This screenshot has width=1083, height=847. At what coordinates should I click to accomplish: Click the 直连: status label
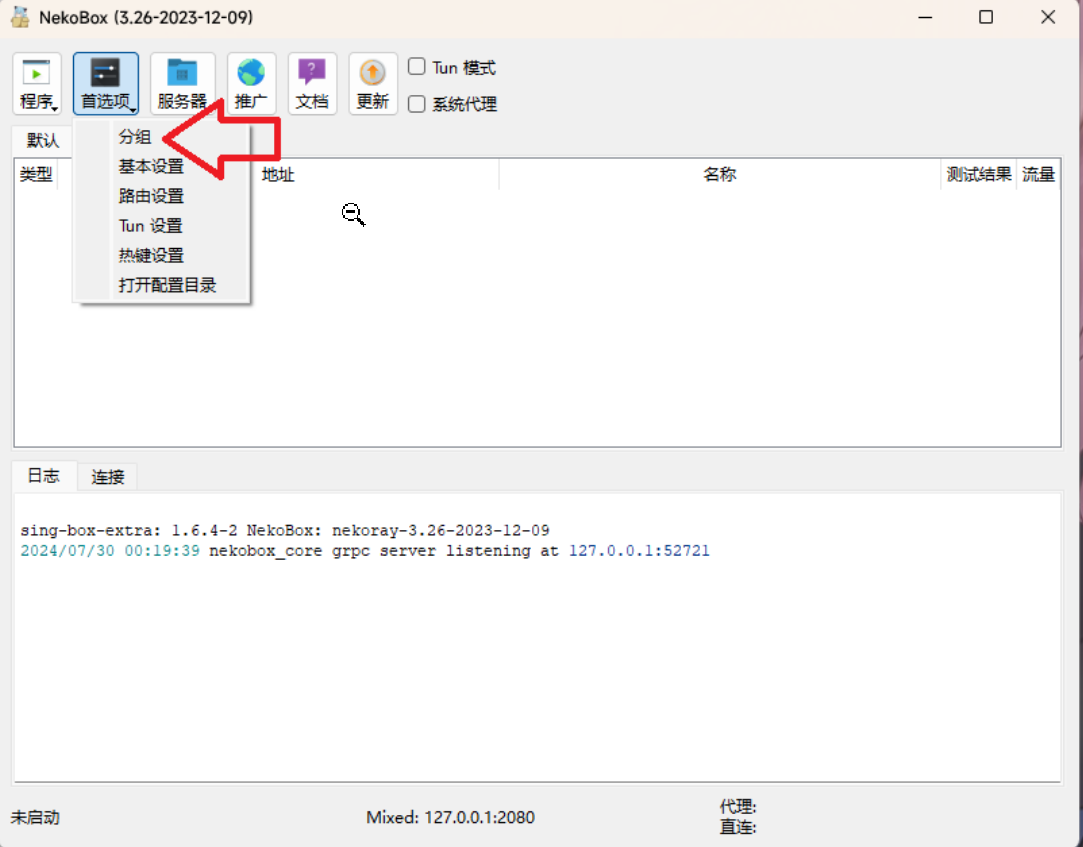pos(738,827)
